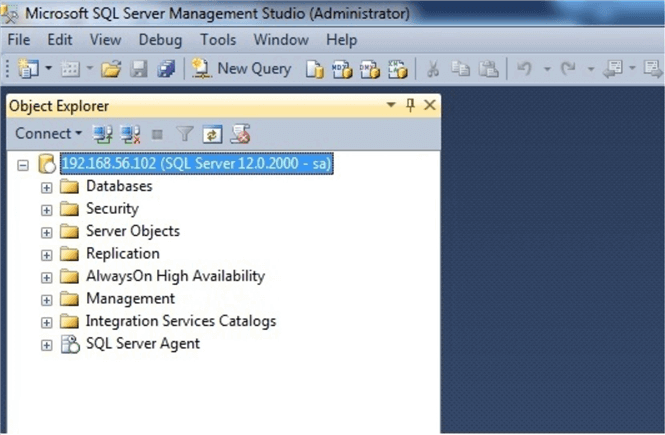Click the New Project toolbar icon
Image resolution: width=665 pixels, height=435 pixels.
pyautogui.click(x=28, y=68)
